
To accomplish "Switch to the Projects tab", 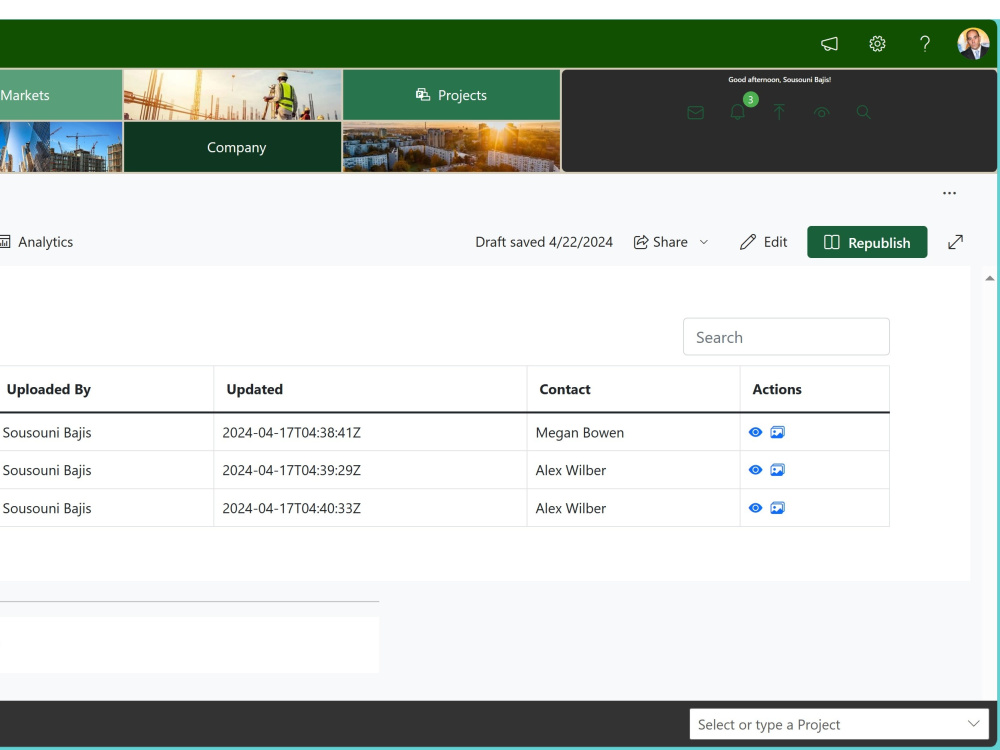I will click(451, 94).
